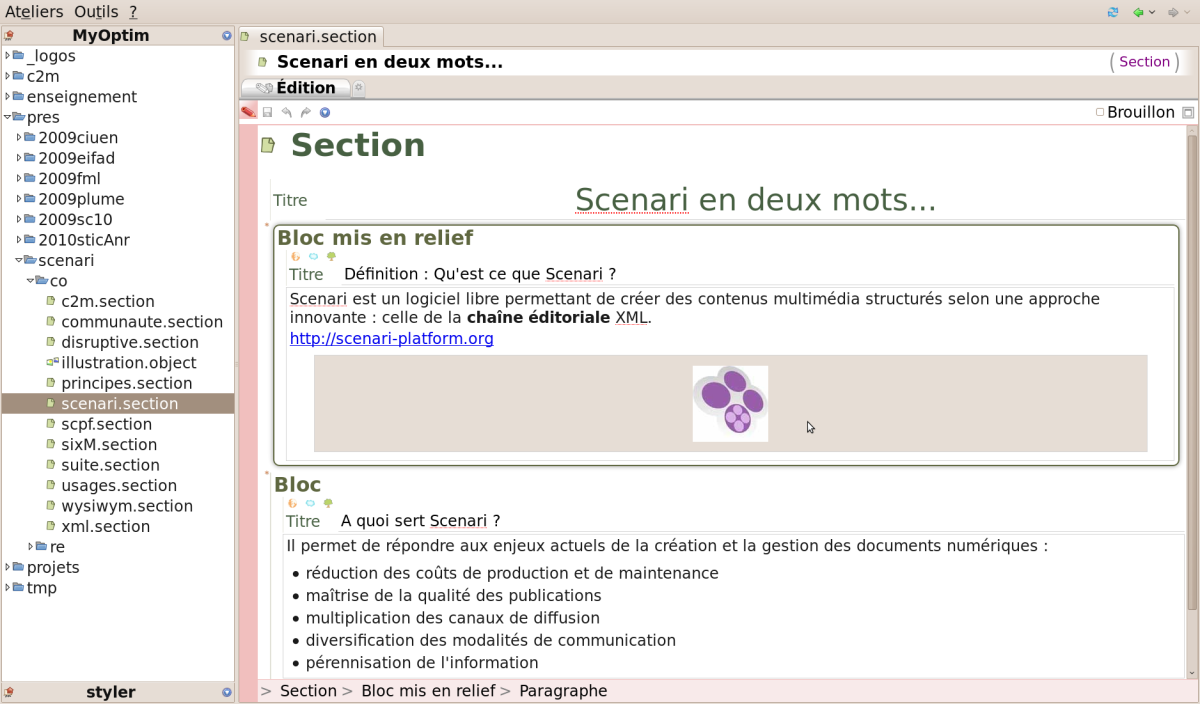Screen dimensions: 1200x704
Task: Open the Ateliers menu
Action: [34, 12]
